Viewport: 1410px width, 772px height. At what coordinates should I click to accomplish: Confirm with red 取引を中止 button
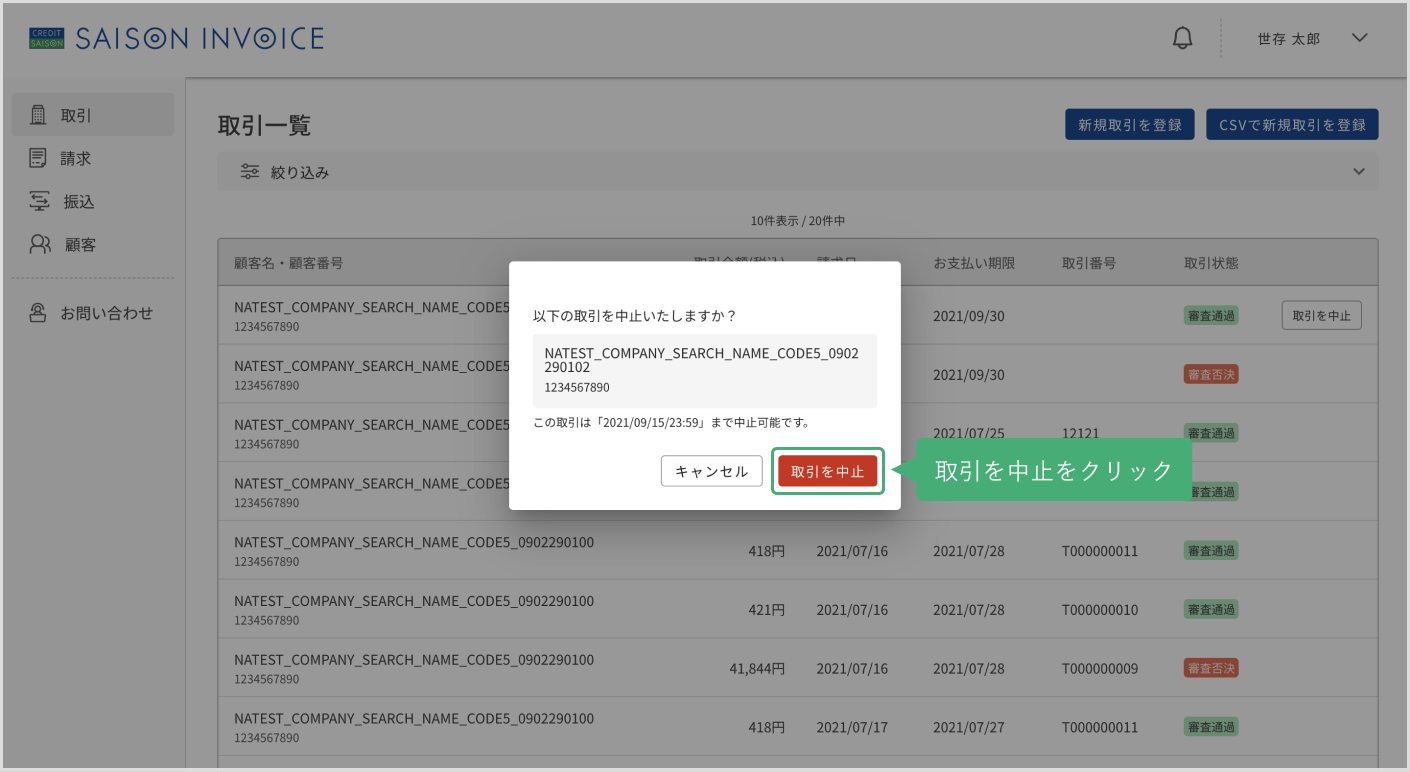tap(828, 471)
